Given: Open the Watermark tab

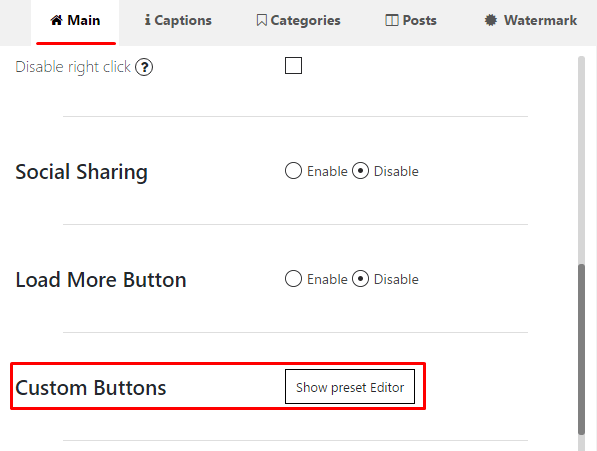Looking at the screenshot, I should coord(530,22).
